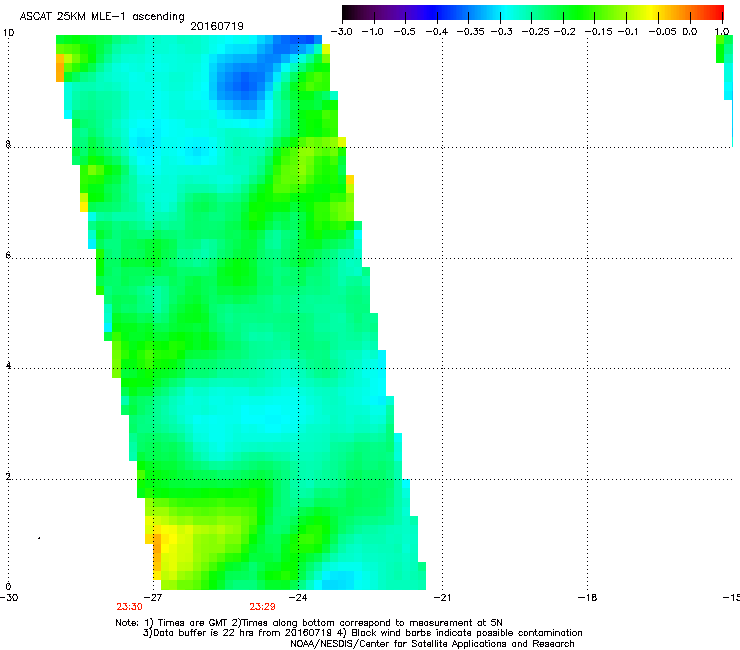740x650 pixels.
Task: Click the color bar label -0.1
Action: tap(628, 32)
